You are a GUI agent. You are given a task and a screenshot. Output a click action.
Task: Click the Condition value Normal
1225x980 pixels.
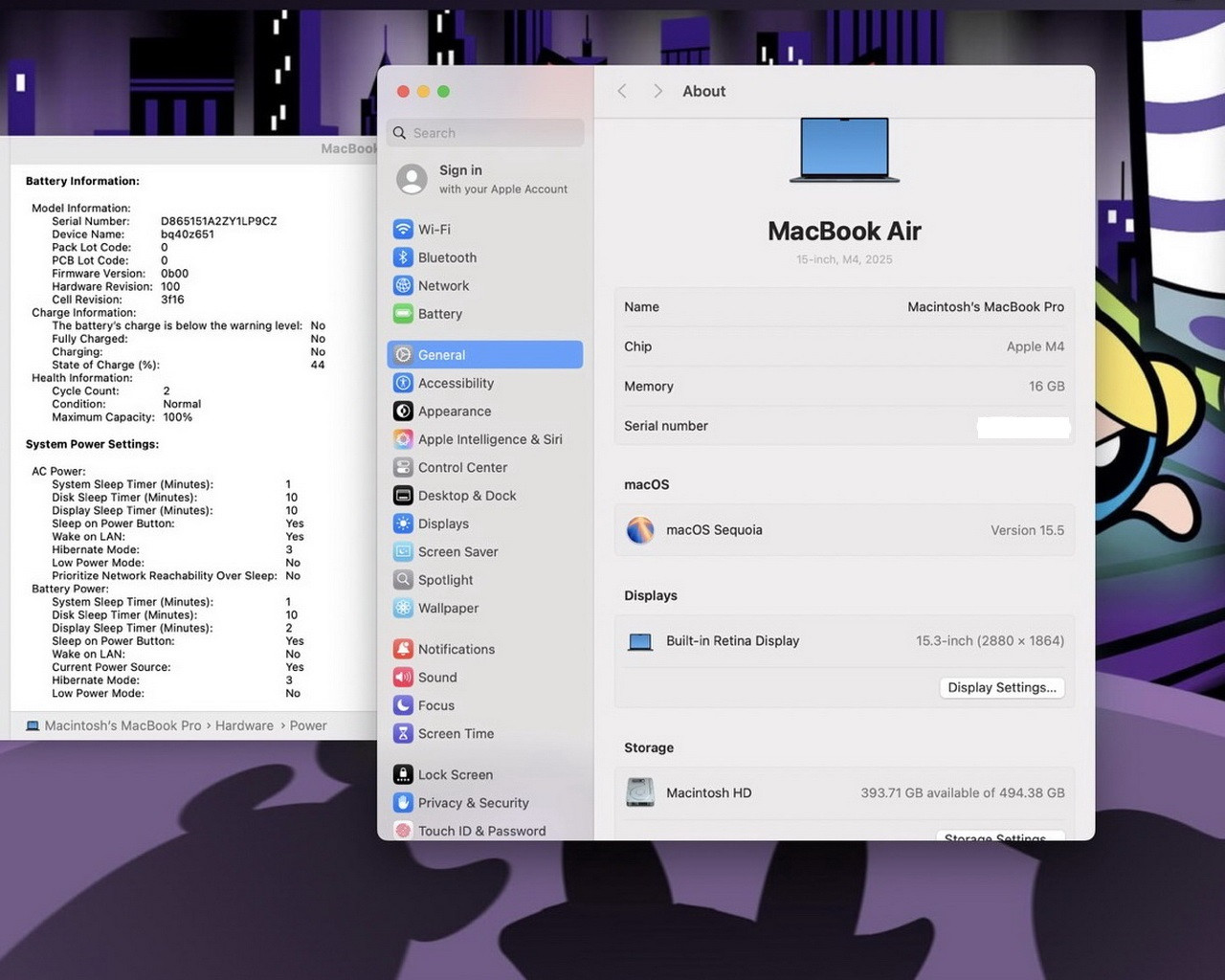coord(182,404)
